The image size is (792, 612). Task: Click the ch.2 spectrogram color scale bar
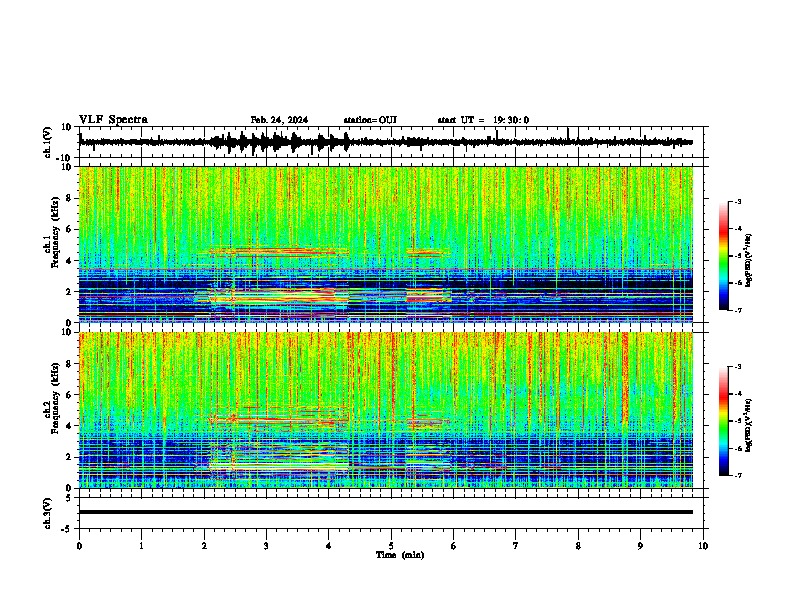point(723,421)
